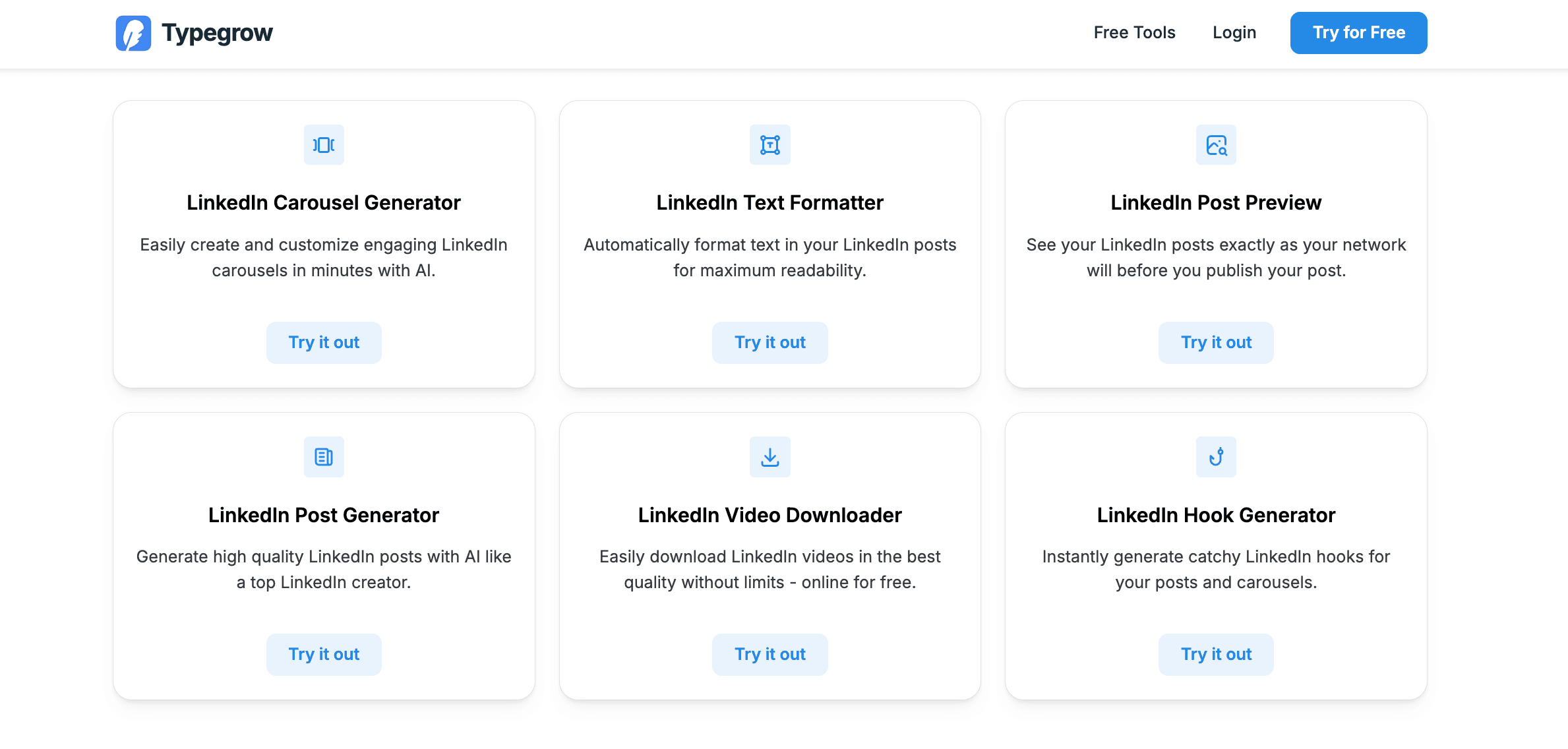
Task: Click the document icon above Post Generator
Action: click(324, 457)
